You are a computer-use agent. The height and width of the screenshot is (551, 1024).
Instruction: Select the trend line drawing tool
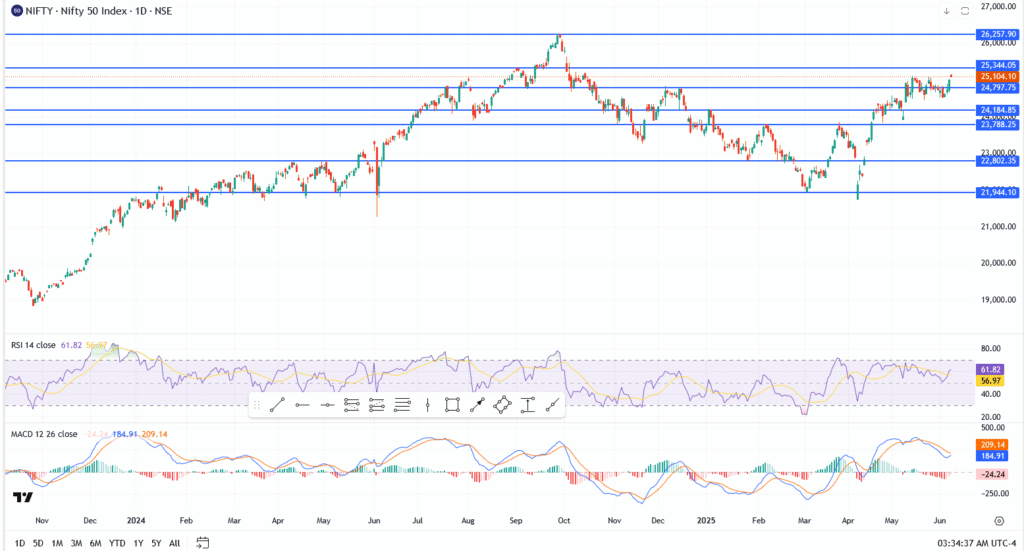[277, 405]
